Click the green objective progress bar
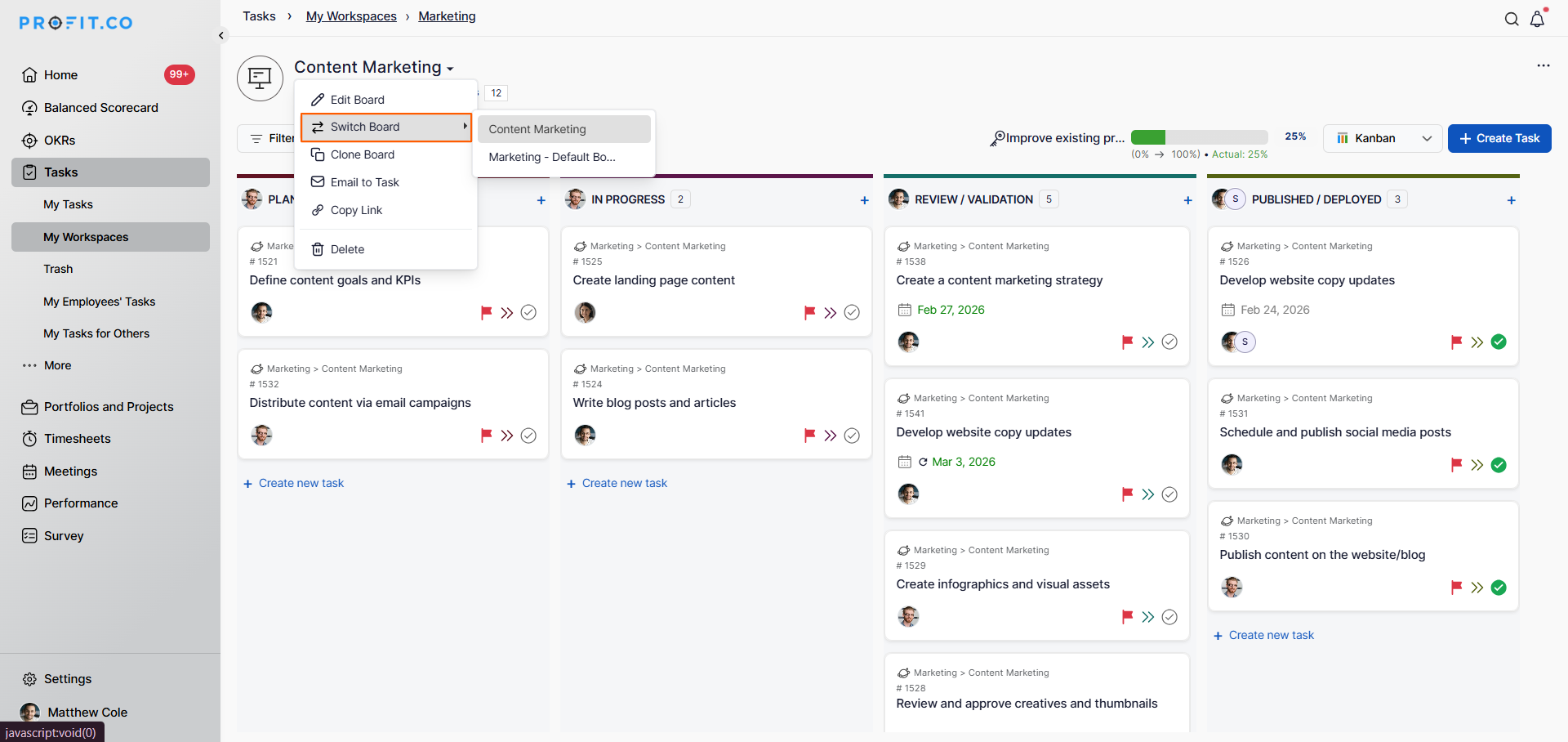The height and width of the screenshot is (742, 1568). (1199, 137)
